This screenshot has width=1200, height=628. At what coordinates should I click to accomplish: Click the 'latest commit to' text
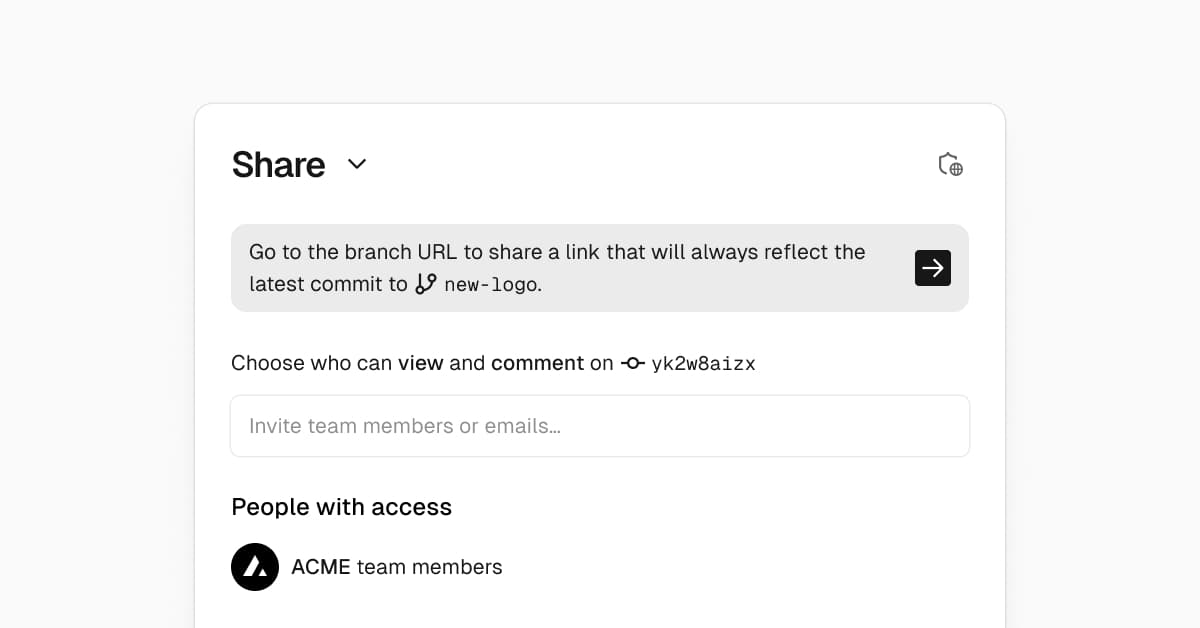[x=328, y=284]
